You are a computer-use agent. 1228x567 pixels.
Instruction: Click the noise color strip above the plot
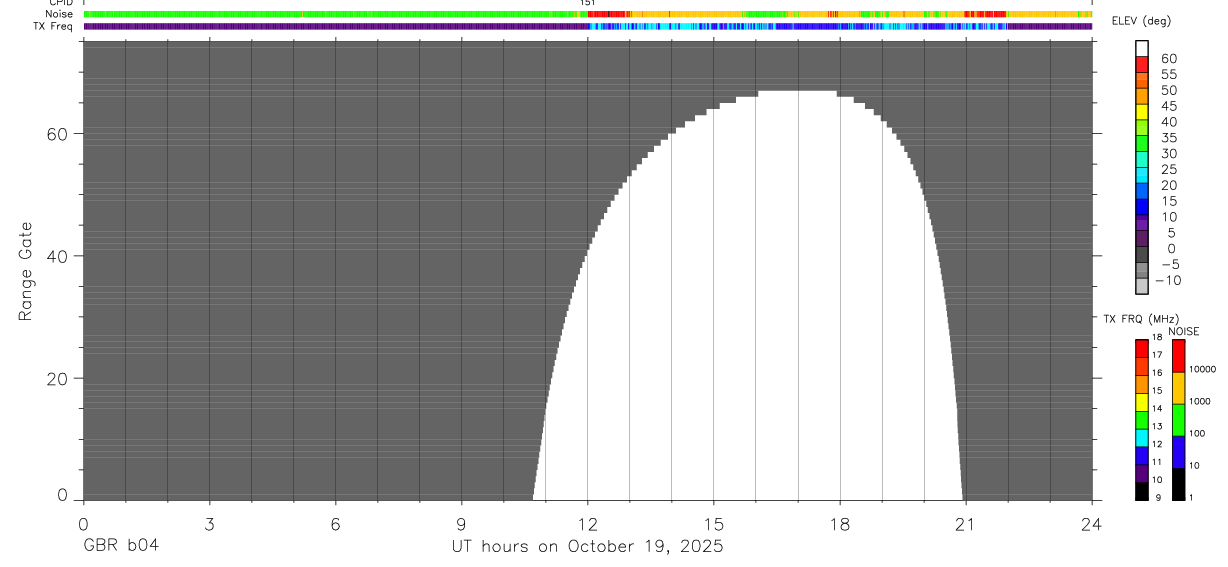587,14
